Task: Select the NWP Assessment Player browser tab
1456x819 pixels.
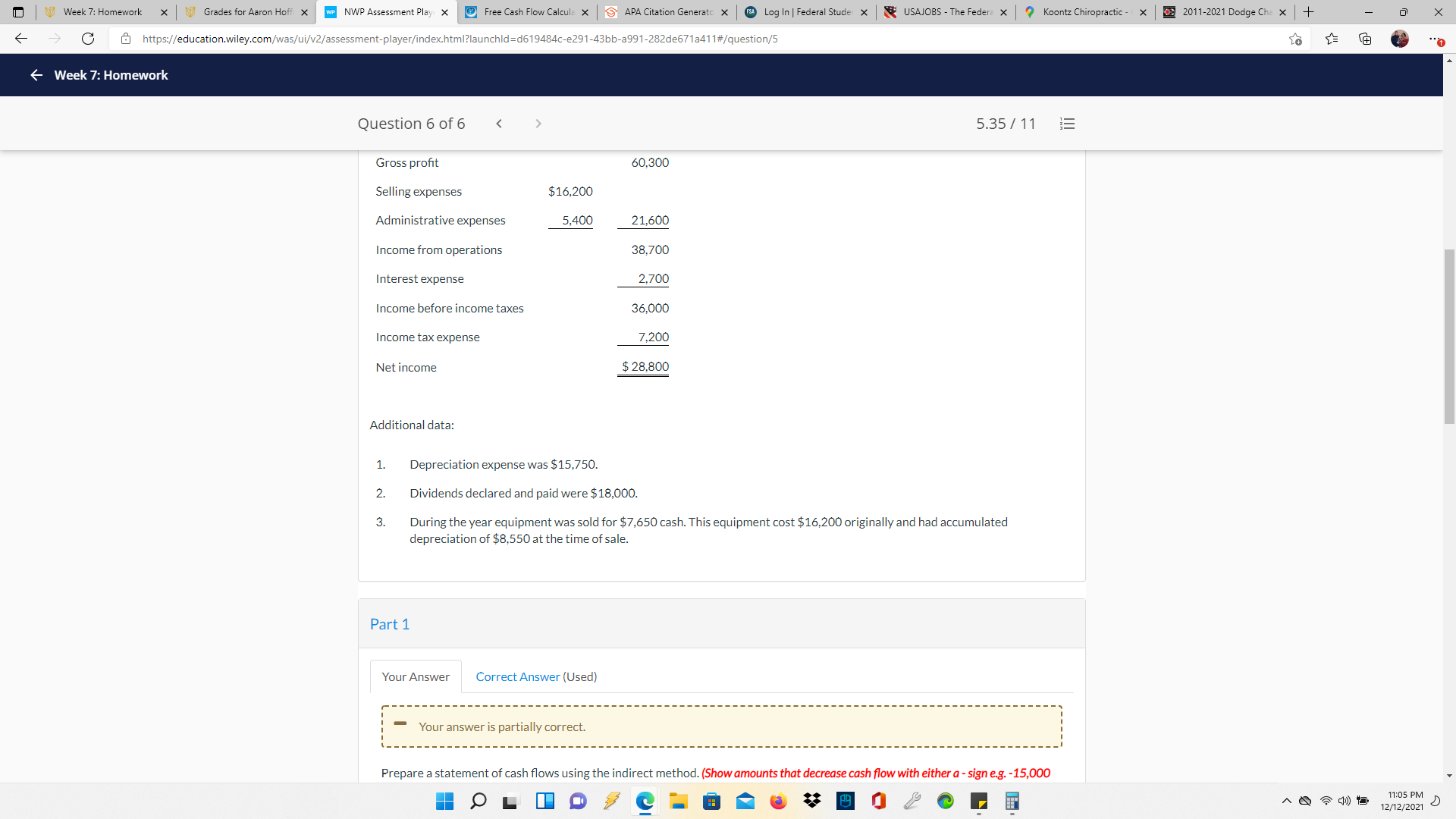Action: 379,12
